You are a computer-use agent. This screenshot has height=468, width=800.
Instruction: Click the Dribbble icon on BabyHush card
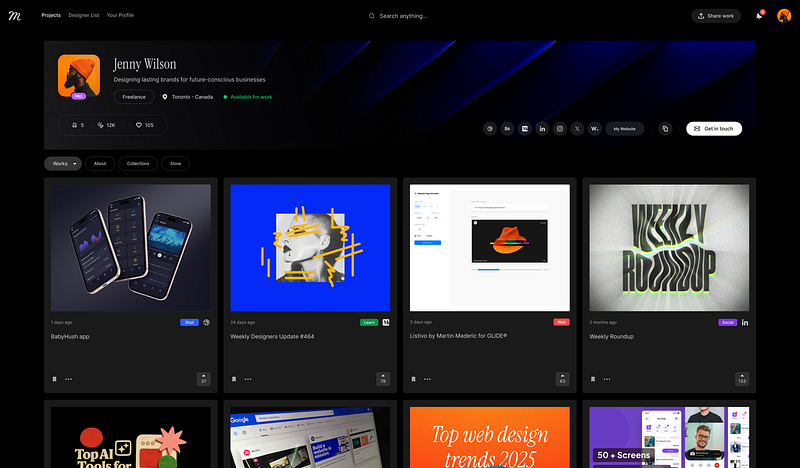[207, 323]
